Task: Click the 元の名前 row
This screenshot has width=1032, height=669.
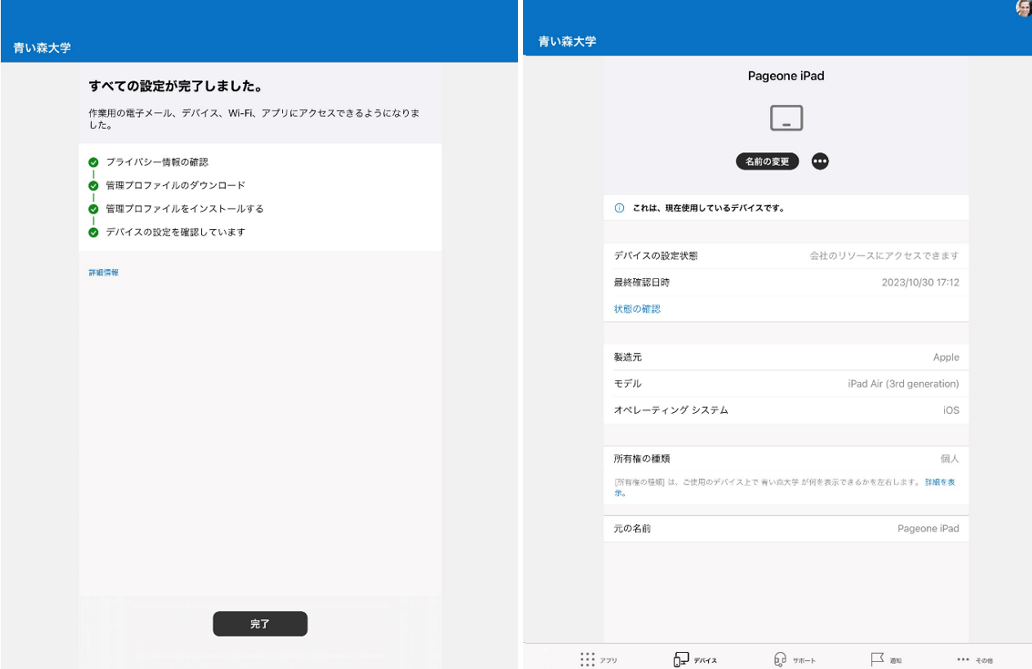Action: tap(786, 528)
